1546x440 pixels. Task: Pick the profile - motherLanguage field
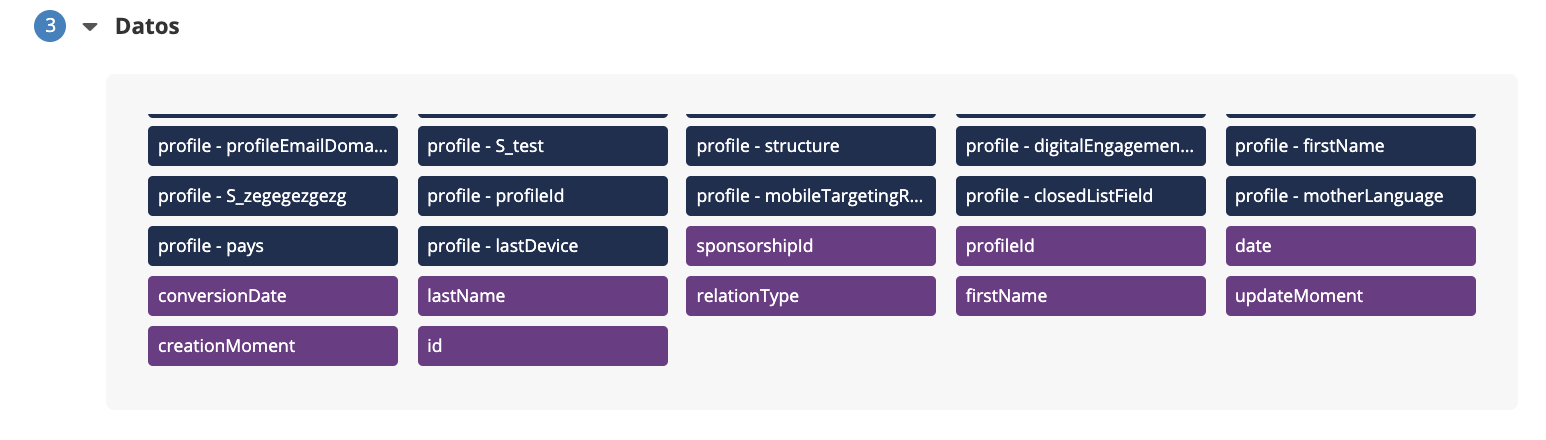tap(1350, 196)
